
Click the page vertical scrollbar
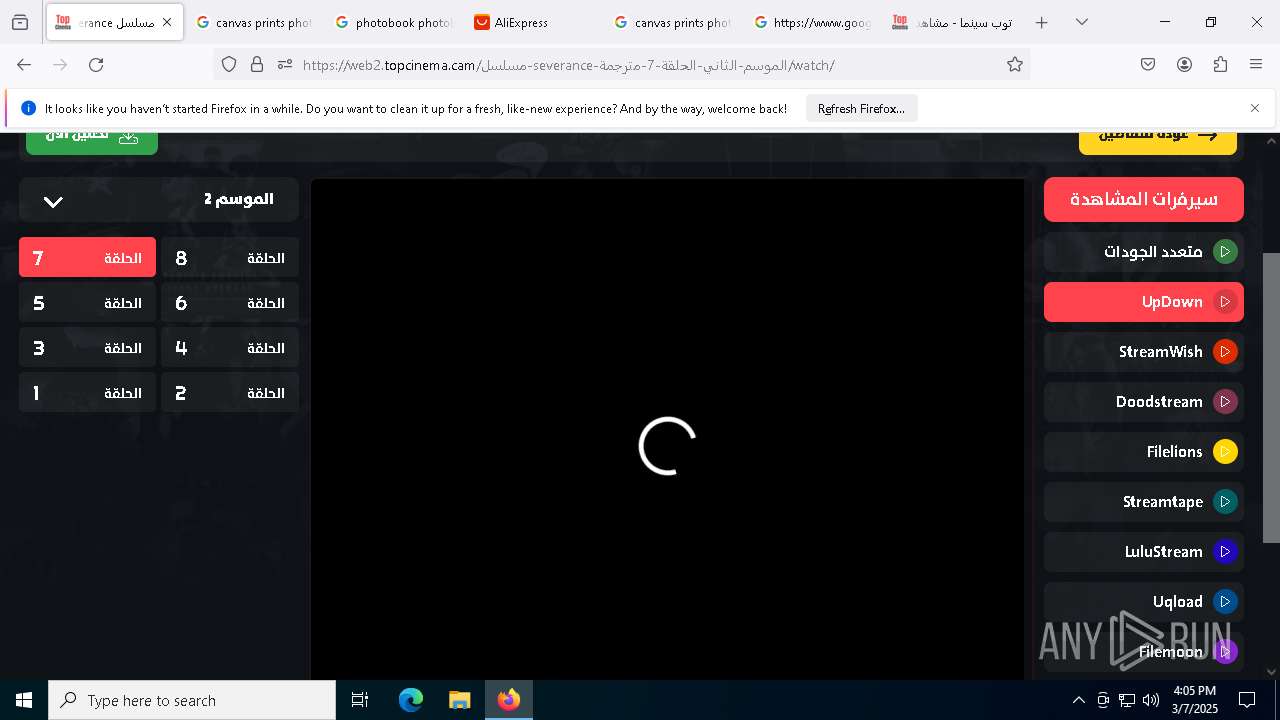[x=1271, y=398]
